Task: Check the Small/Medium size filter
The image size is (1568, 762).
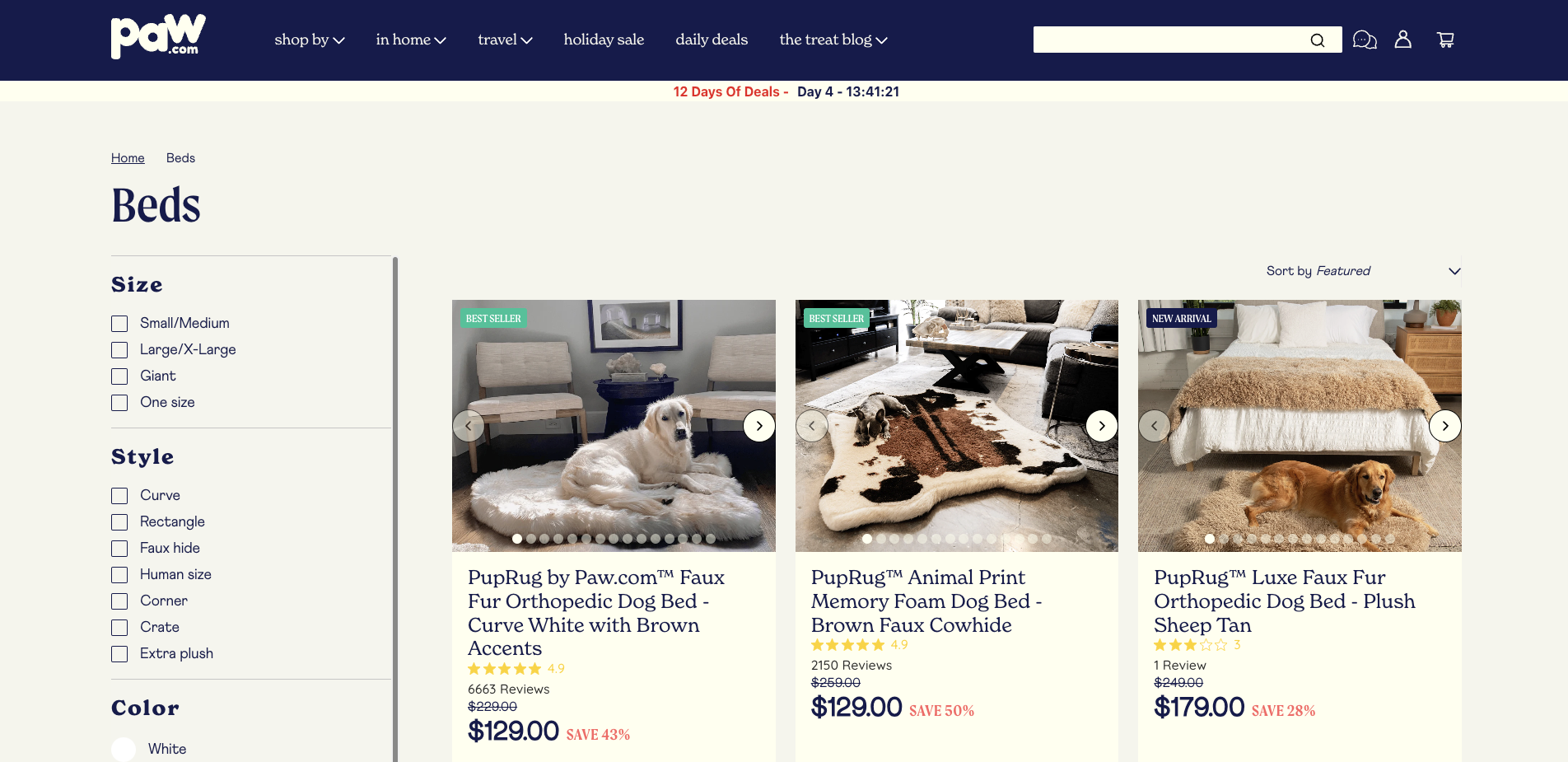Action: 119,324
